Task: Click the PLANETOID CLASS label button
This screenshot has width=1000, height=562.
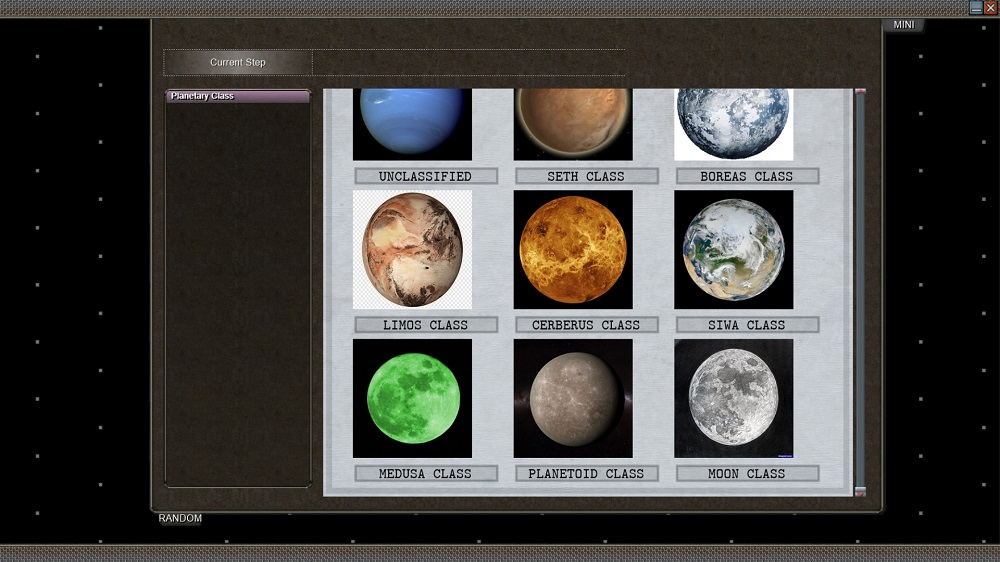Action: point(587,473)
